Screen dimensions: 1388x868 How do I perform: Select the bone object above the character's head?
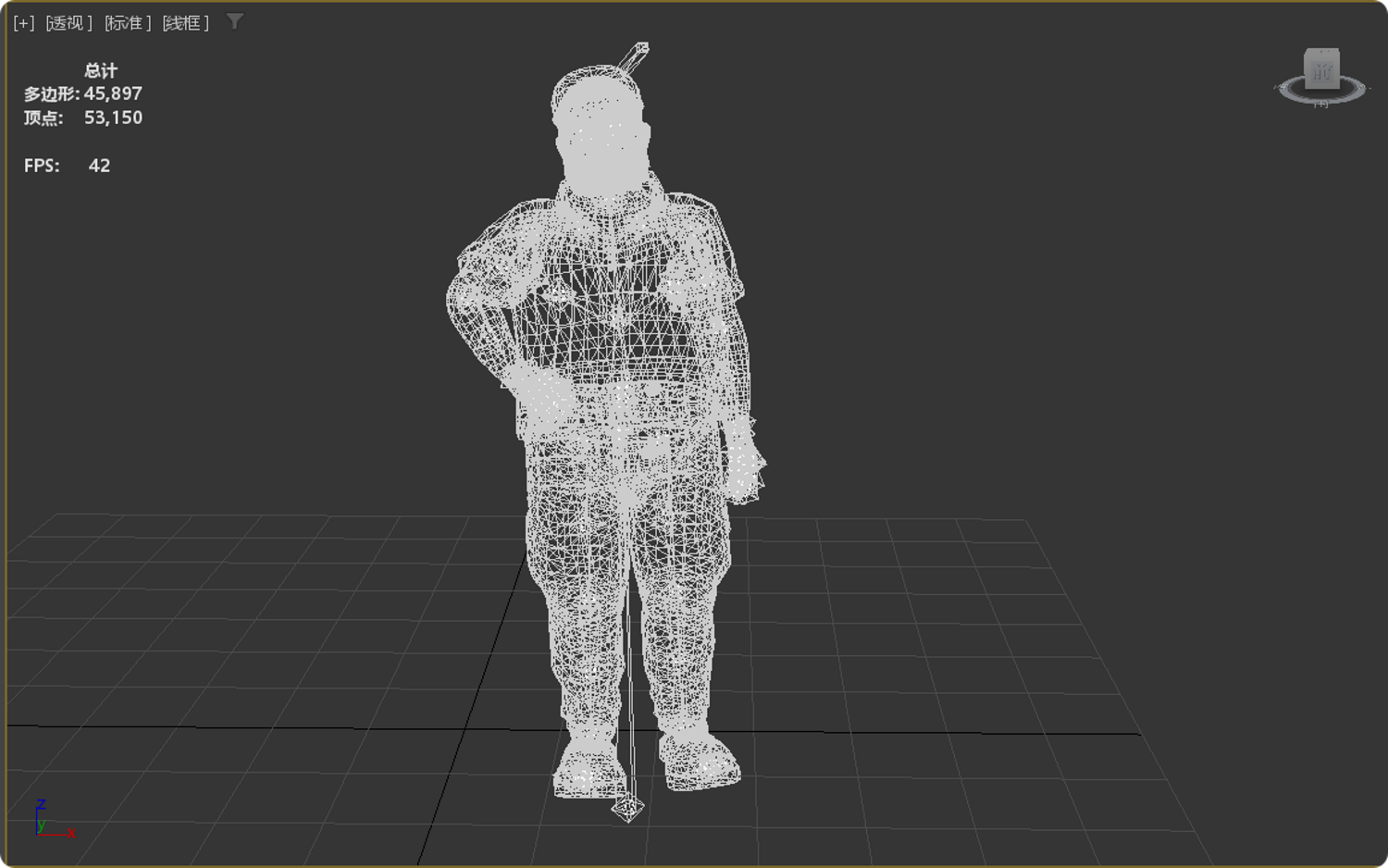coord(633,56)
